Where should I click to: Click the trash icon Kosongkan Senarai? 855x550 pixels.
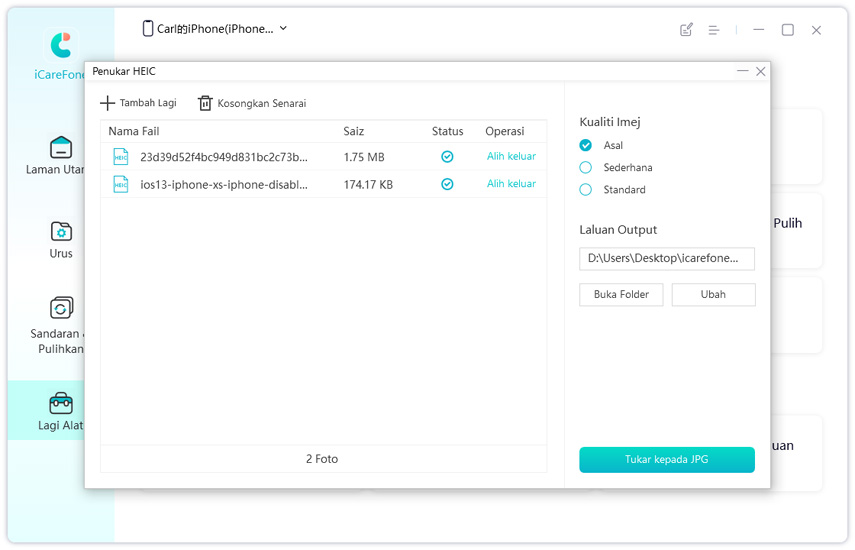pyautogui.click(x=205, y=103)
